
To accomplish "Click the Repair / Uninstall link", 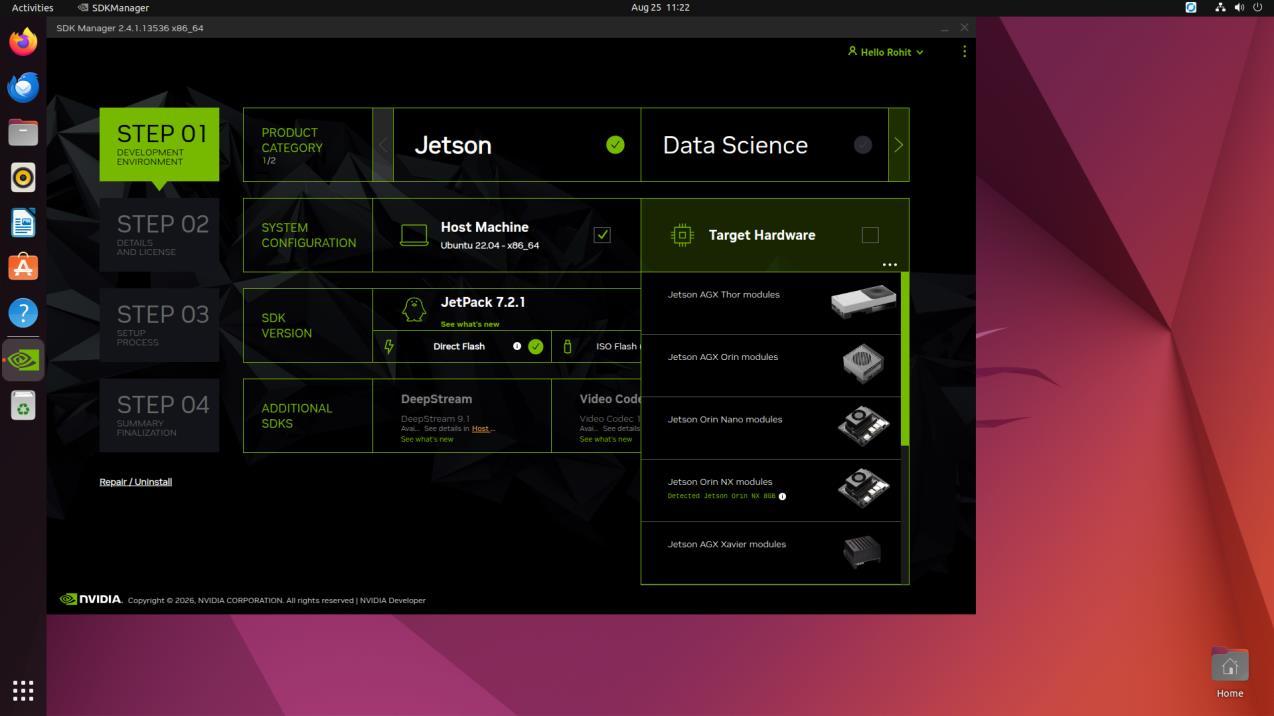I will [x=135, y=482].
